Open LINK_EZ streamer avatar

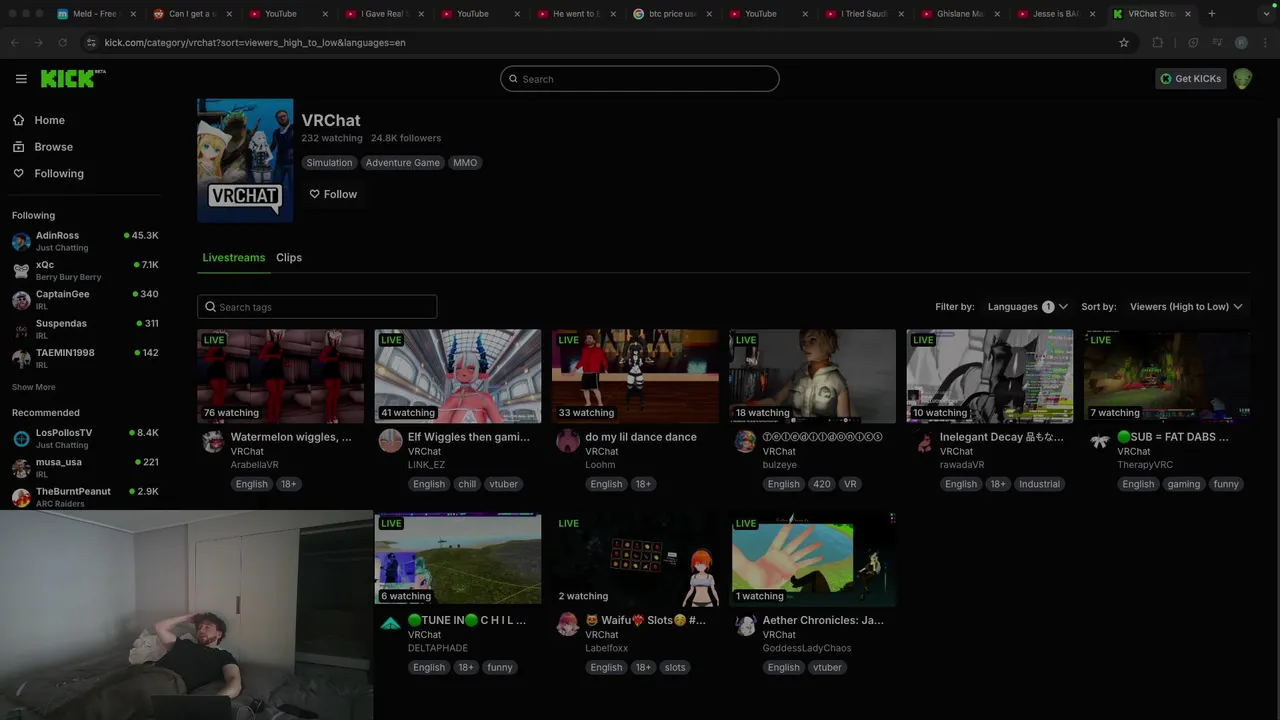pos(390,441)
